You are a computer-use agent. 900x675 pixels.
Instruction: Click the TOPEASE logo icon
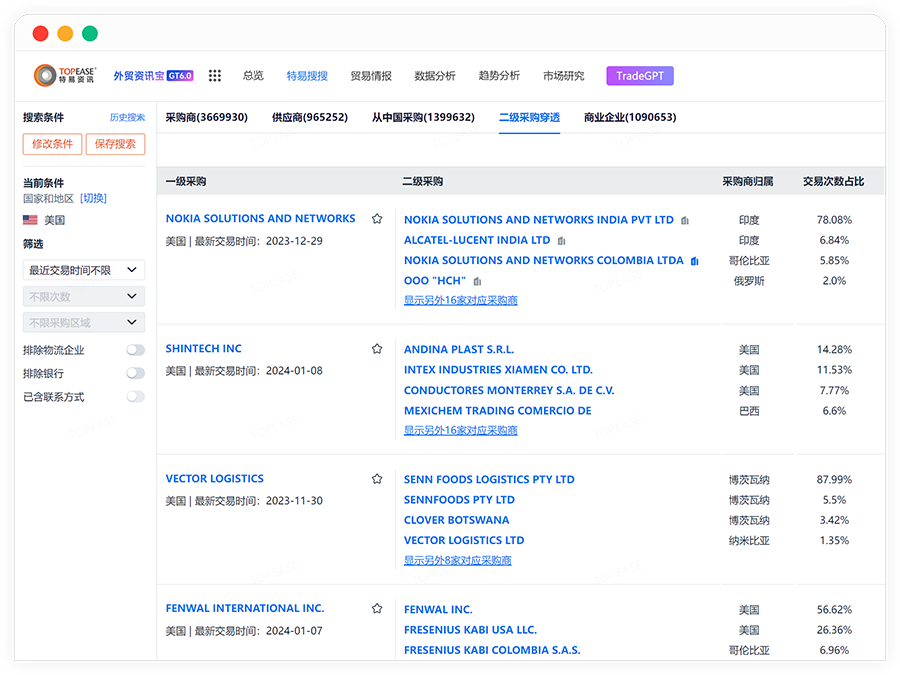pos(45,76)
